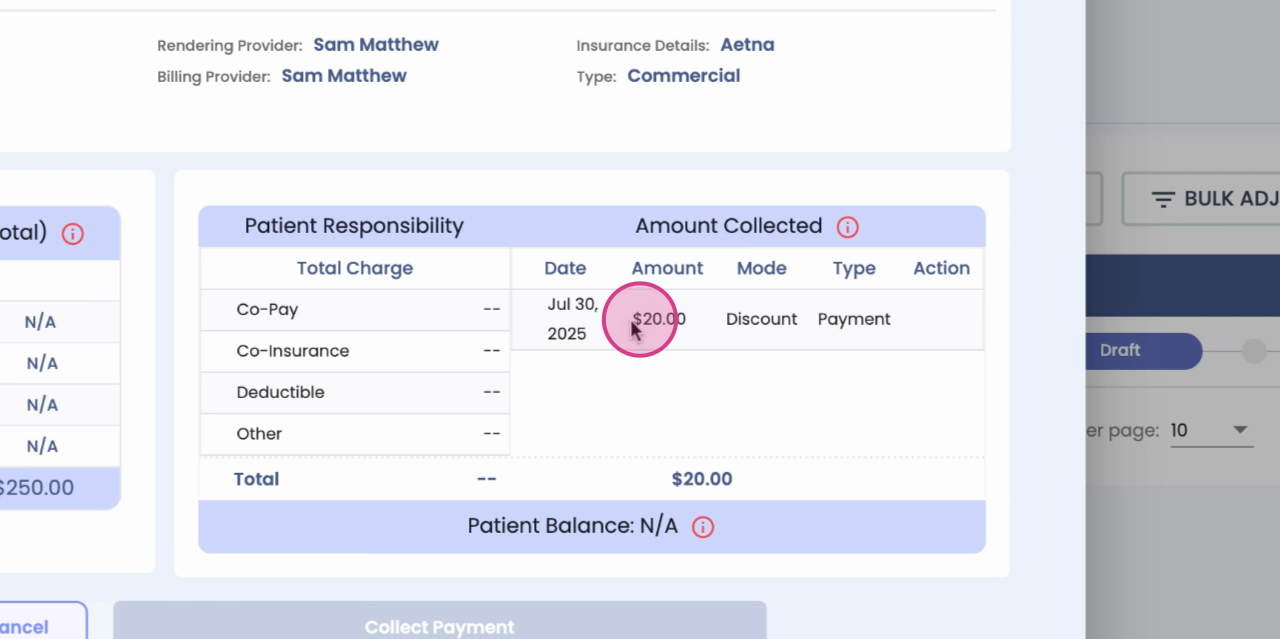Click the Action column header

(x=941, y=268)
